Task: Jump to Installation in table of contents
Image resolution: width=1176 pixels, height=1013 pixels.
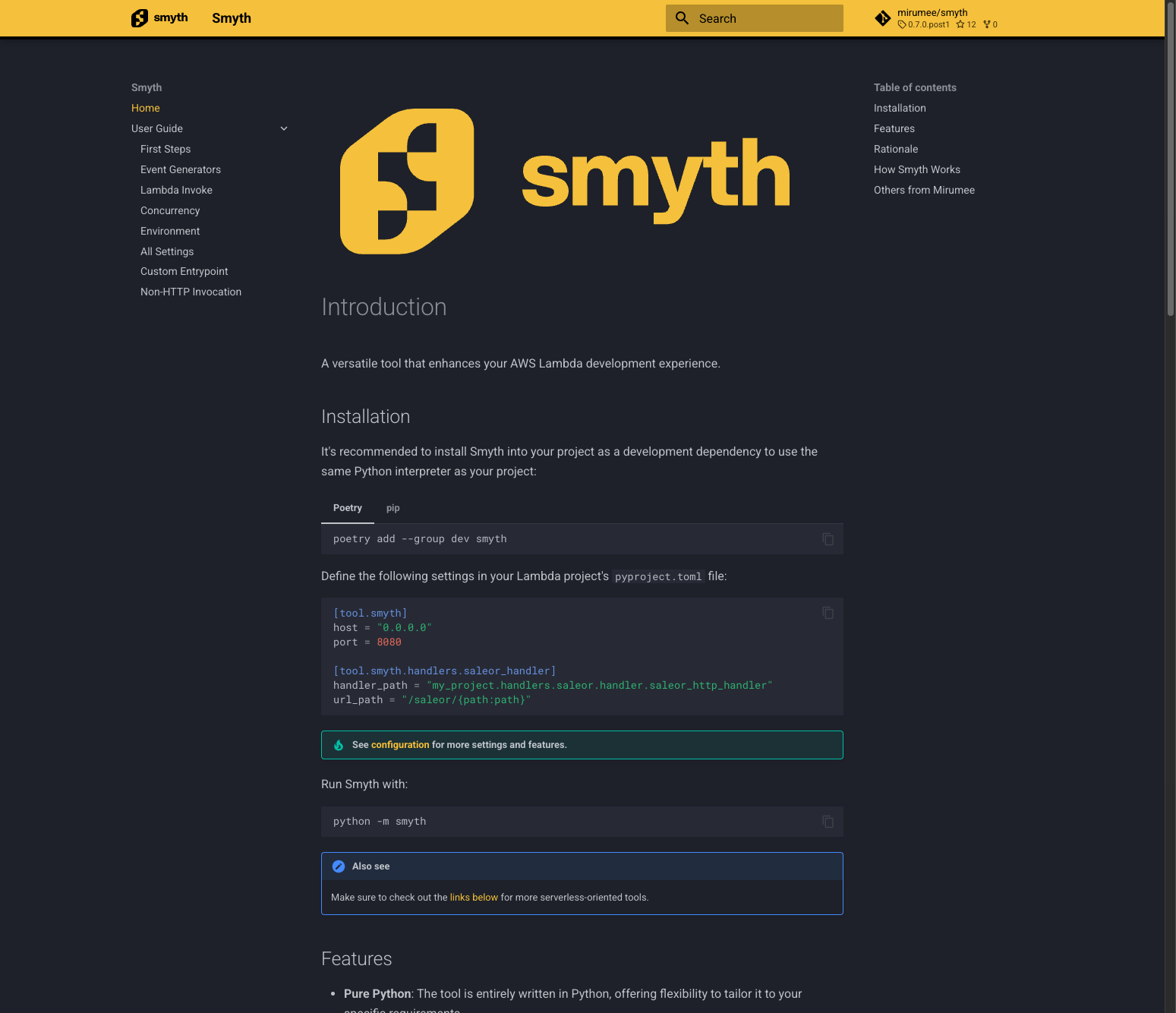Action: [x=900, y=108]
